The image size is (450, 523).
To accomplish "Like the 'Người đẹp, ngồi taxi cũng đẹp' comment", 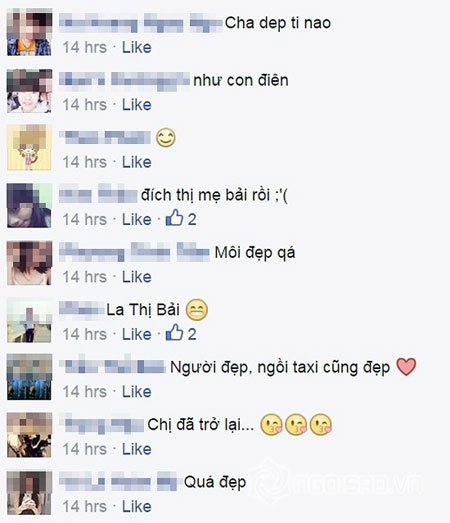I will point(136,392).
